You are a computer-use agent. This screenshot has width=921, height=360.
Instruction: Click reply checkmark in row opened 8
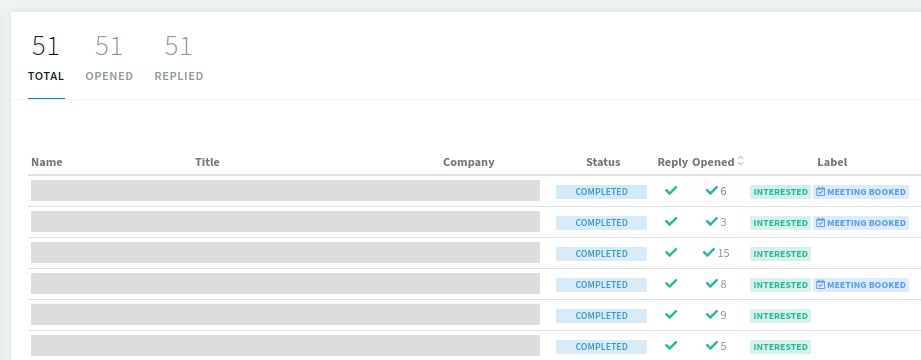pyautogui.click(x=671, y=283)
